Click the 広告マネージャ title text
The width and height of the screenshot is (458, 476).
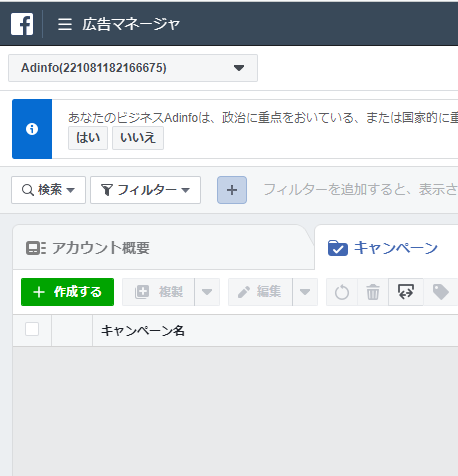pos(131,24)
